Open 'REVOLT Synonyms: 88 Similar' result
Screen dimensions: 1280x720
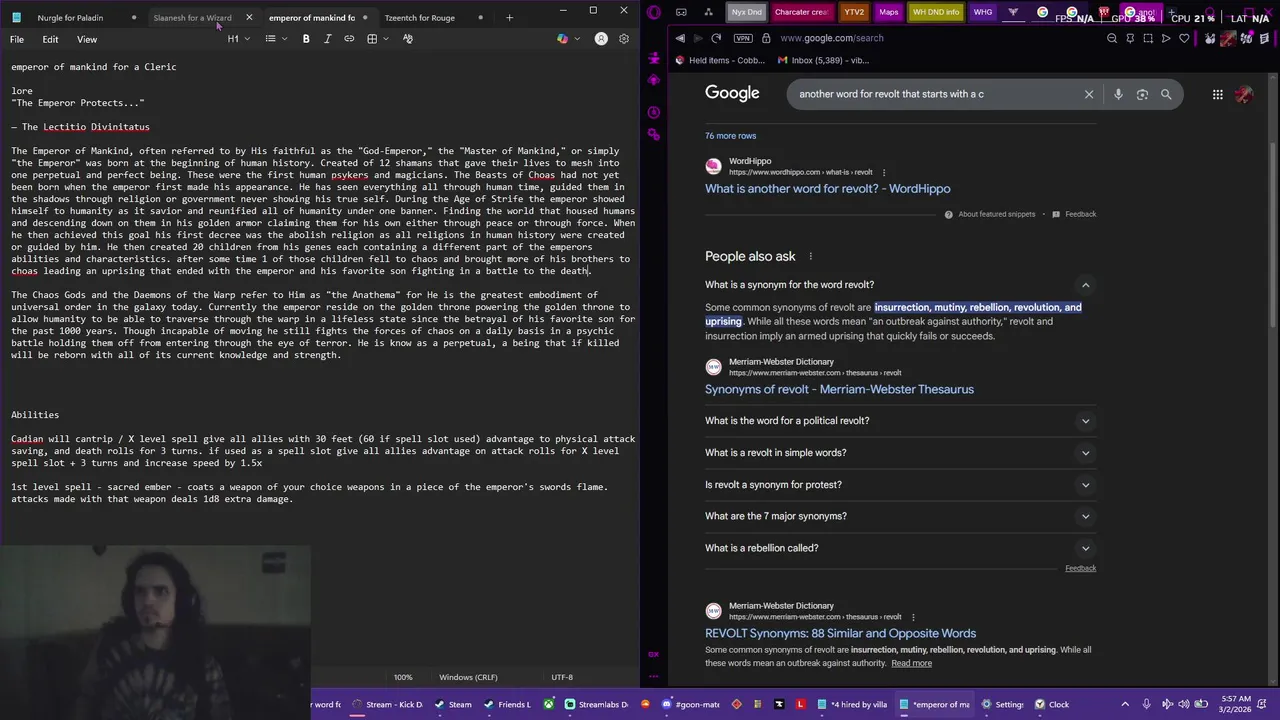click(840, 633)
